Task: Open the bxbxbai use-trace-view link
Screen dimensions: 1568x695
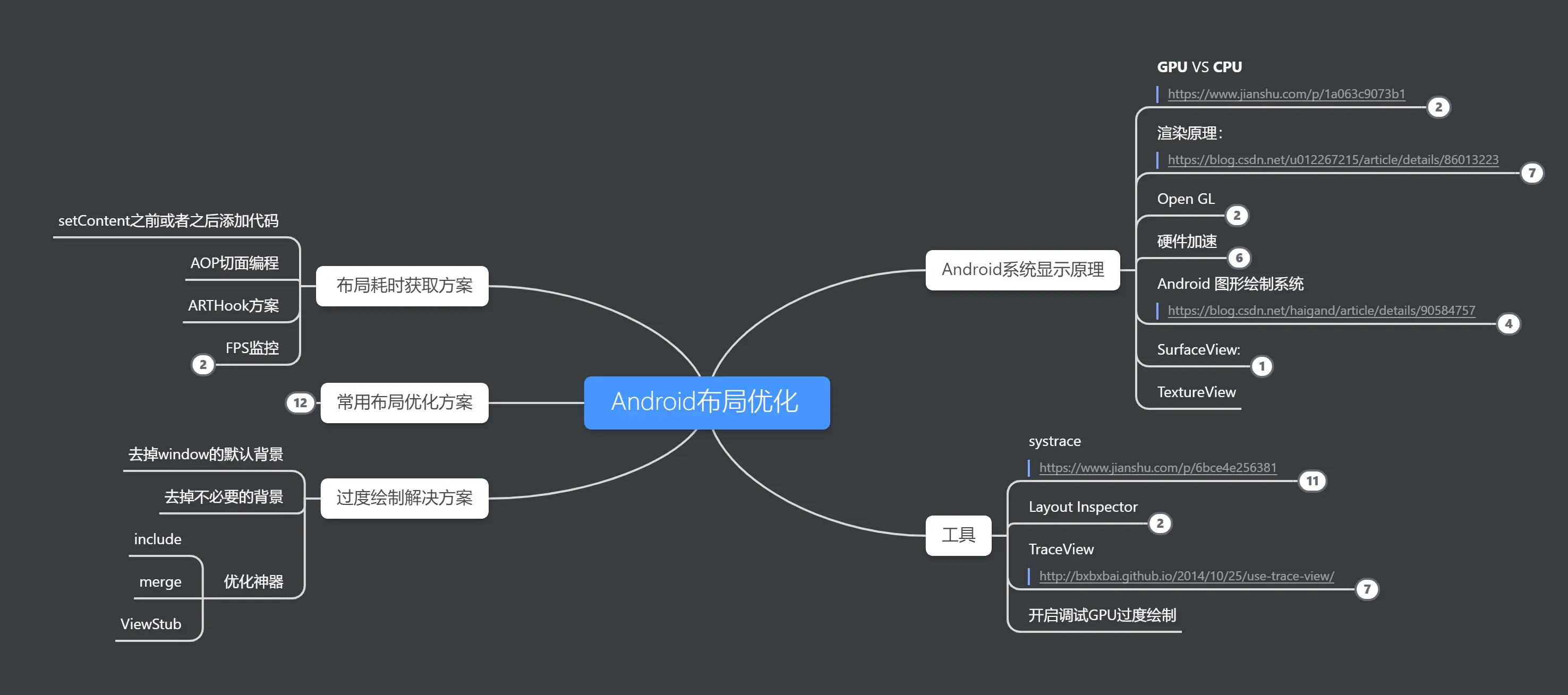Action: click(1186, 576)
